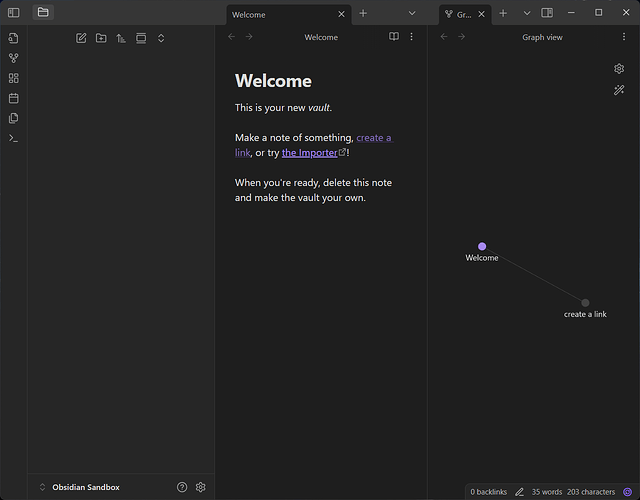
Task: Start timelapse animation wand icon
Action: point(619,90)
